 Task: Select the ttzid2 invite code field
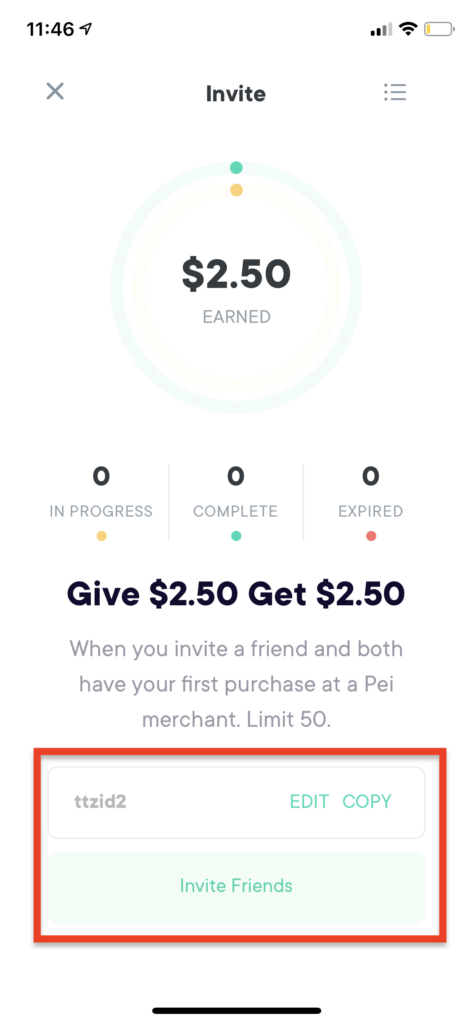coord(236,802)
